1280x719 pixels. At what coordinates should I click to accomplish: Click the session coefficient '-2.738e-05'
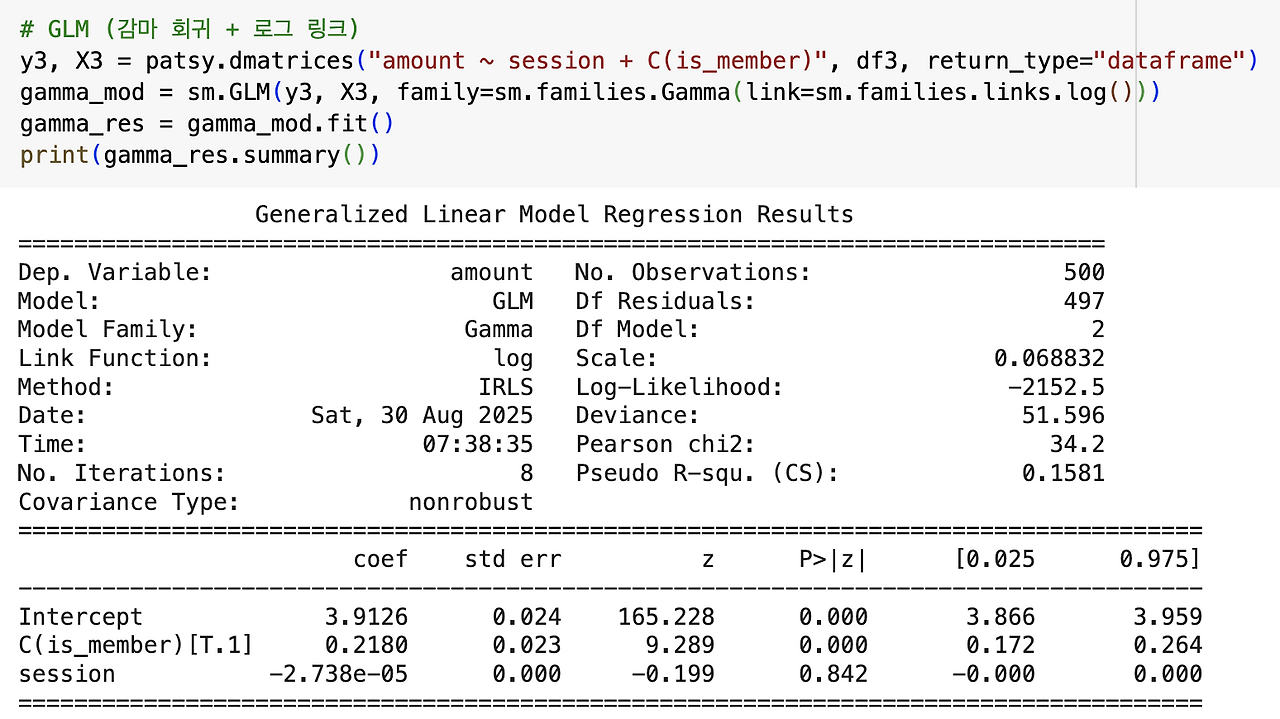coord(338,674)
